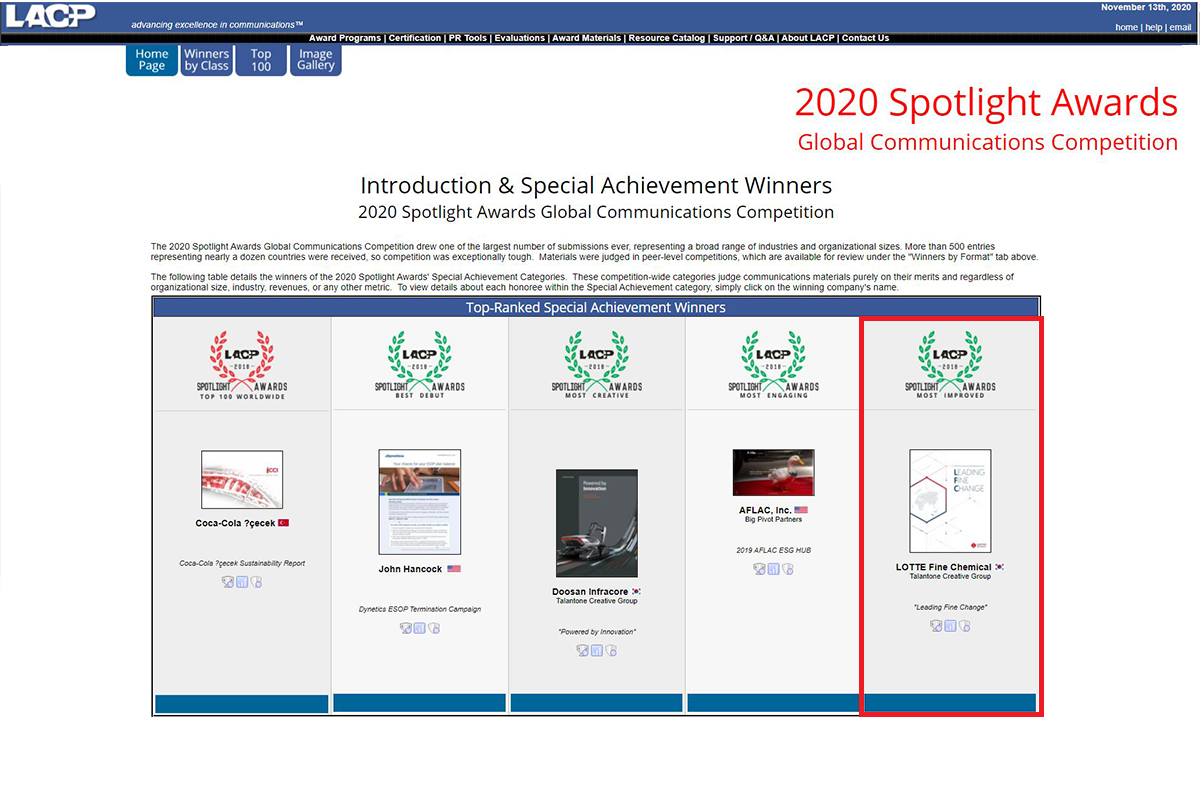Click "Talantone Creative Group" under LOTTE Fine Chemical
The image size is (1200, 800).
(x=950, y=577)
